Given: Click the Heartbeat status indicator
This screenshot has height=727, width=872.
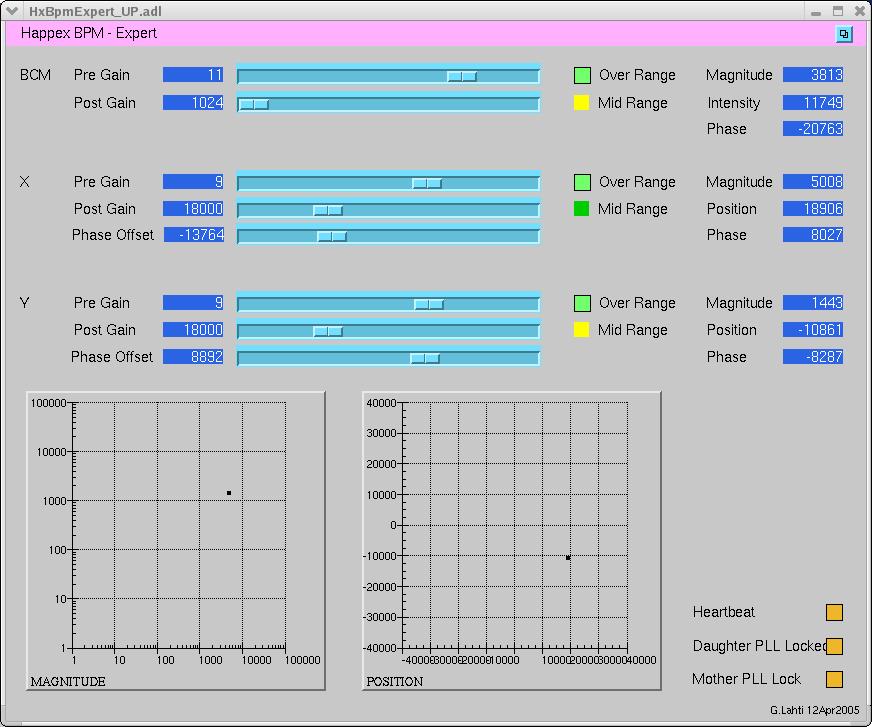Looking at the screenshot, I should tap(834, 612).
